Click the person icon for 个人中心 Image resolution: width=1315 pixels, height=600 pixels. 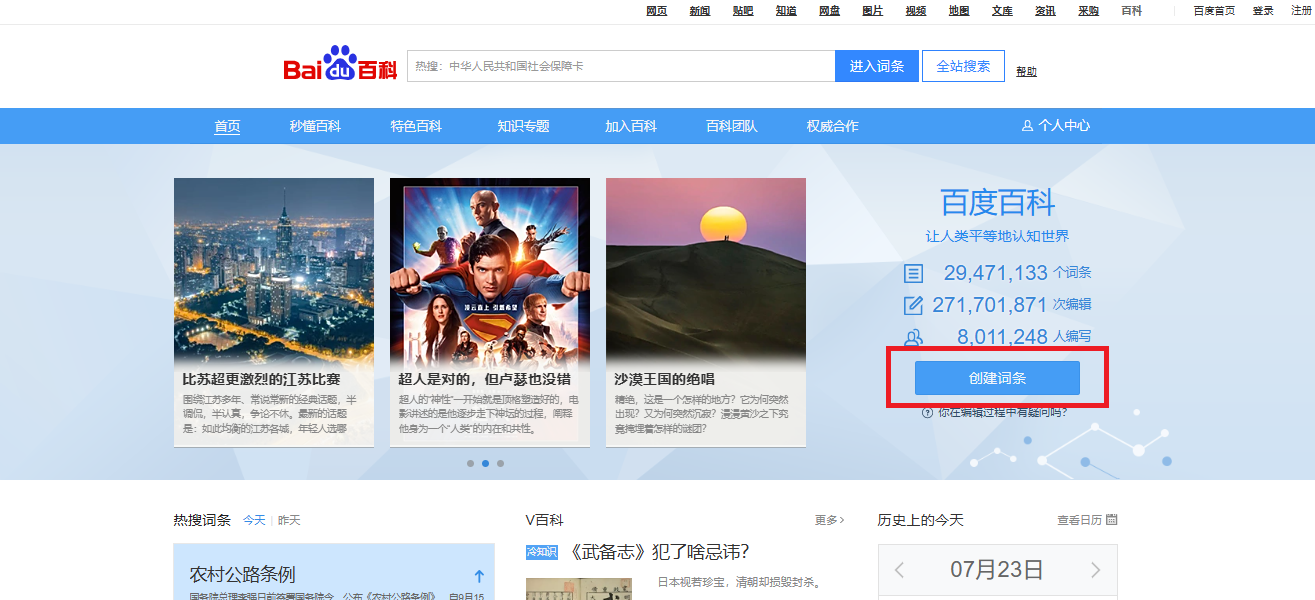click(1027, 126)
